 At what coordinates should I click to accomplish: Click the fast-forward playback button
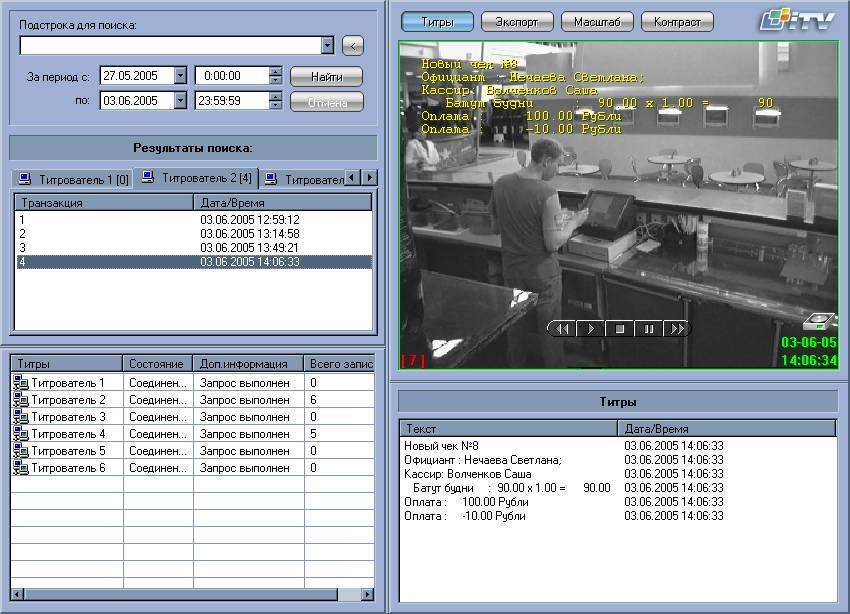677,328
